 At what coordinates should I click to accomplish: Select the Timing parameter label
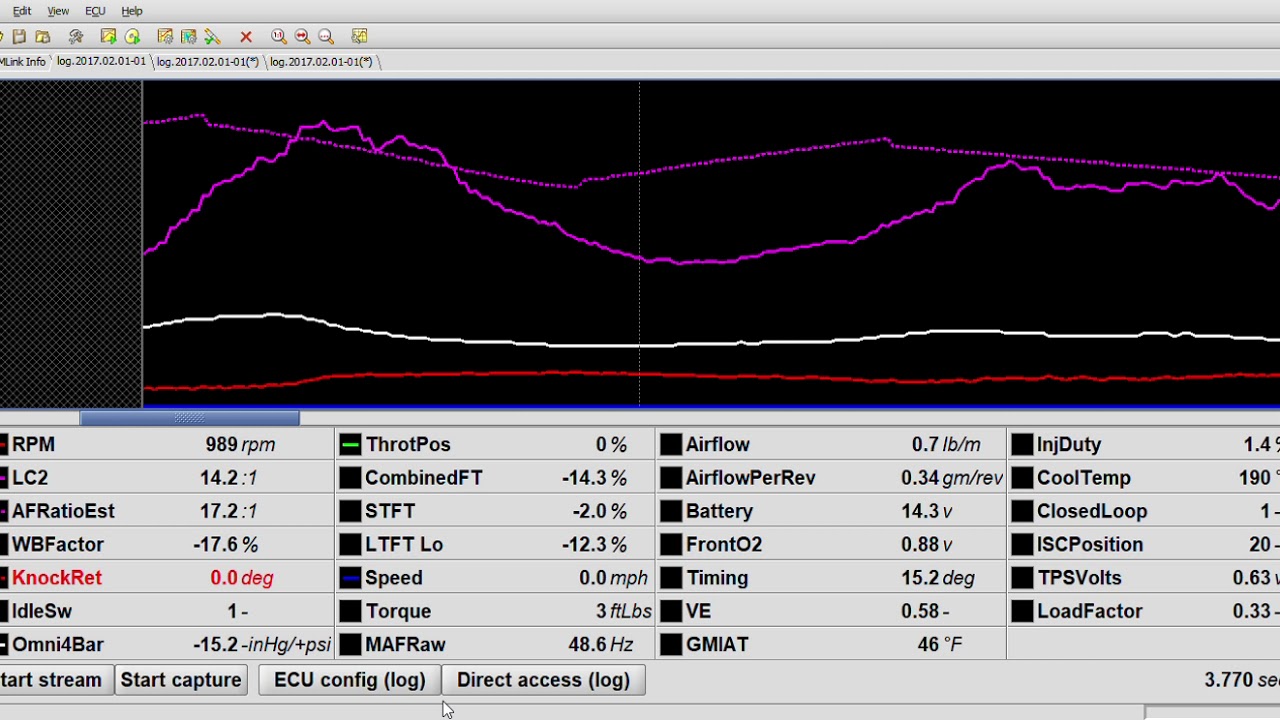point(717,578)
